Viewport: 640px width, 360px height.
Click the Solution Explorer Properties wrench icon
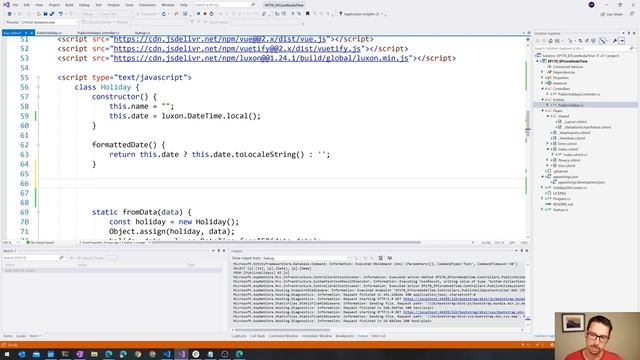pyautogui.click(x=615, y=41)
